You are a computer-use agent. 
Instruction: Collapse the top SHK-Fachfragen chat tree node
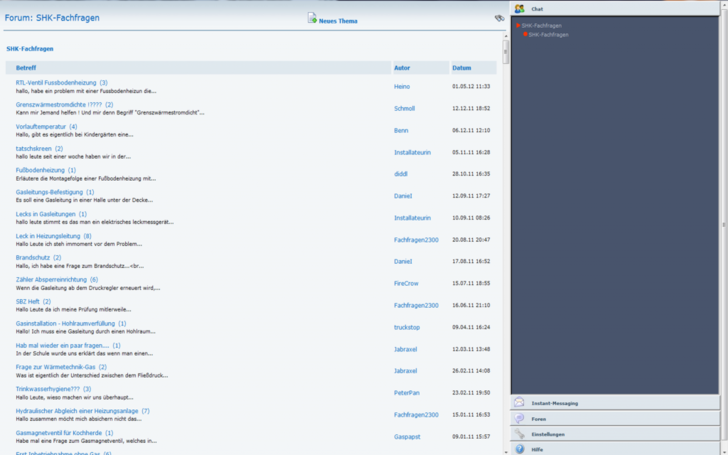pos(518,26)
